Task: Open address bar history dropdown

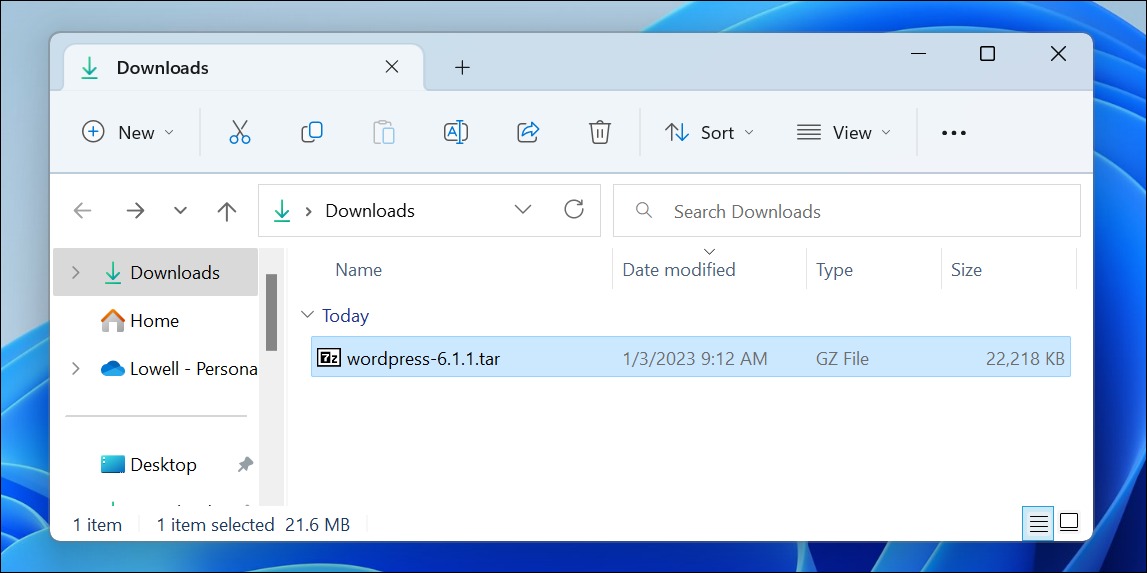Action: tap(522, 210)
